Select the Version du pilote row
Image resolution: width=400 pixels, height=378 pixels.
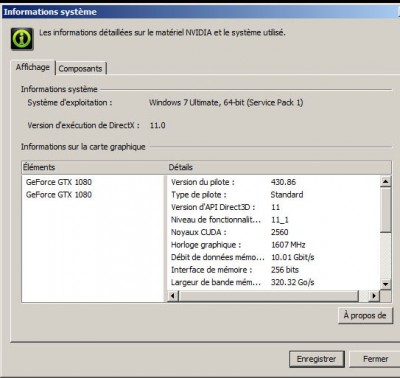coord(273,182)
